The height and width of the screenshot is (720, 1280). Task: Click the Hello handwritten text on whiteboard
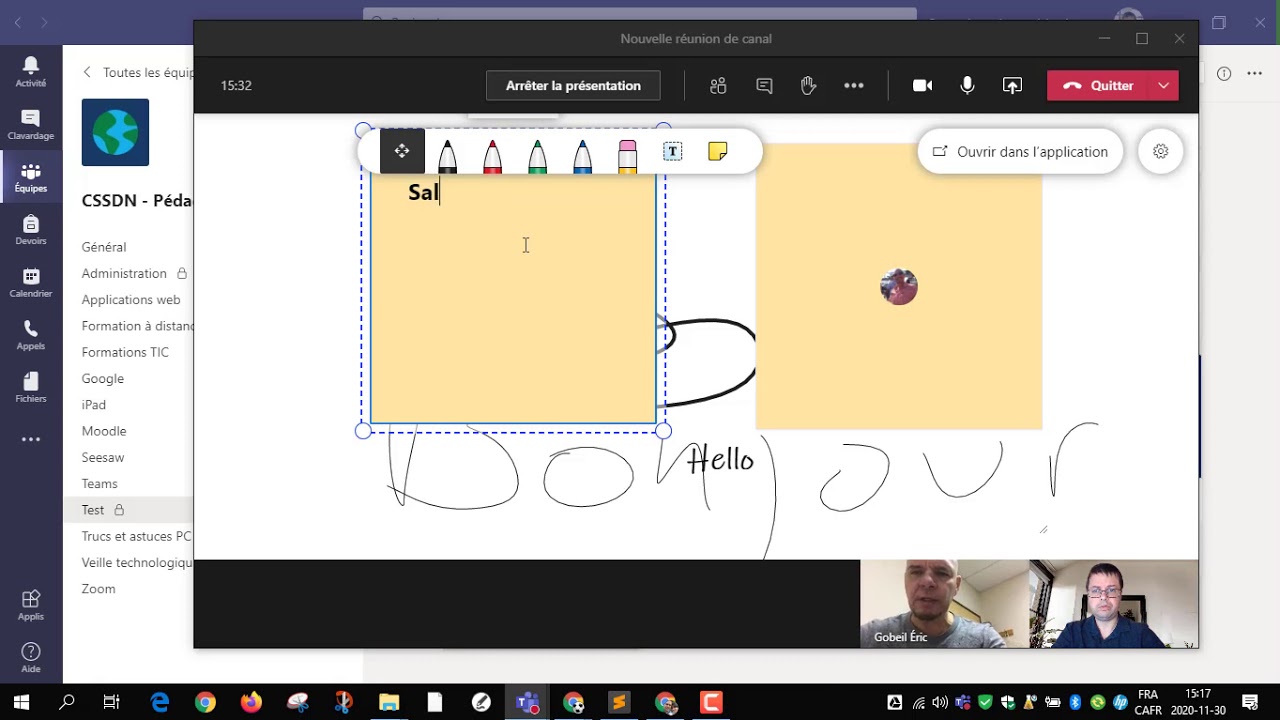tap(720, 460)
